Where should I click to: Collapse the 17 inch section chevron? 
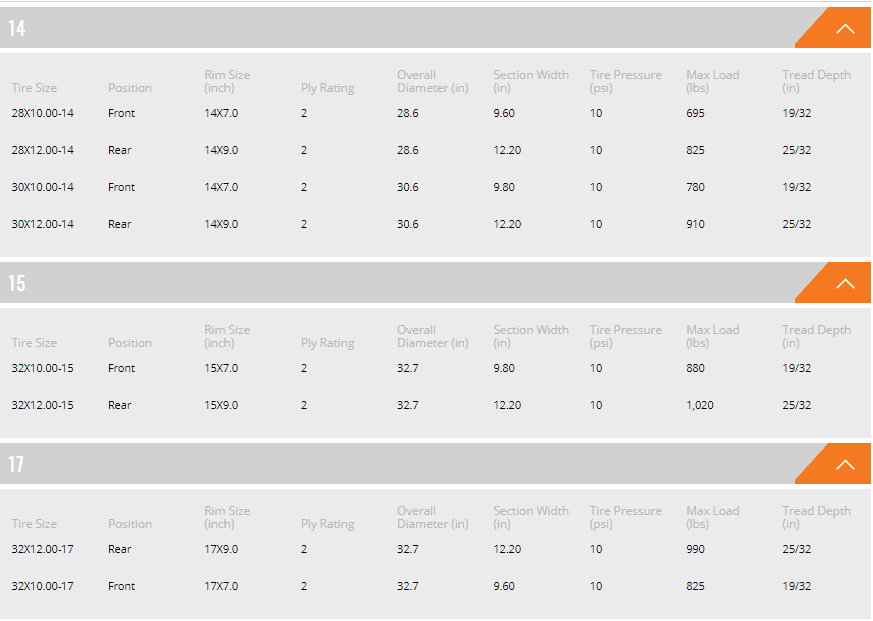[x=844, y=465]
